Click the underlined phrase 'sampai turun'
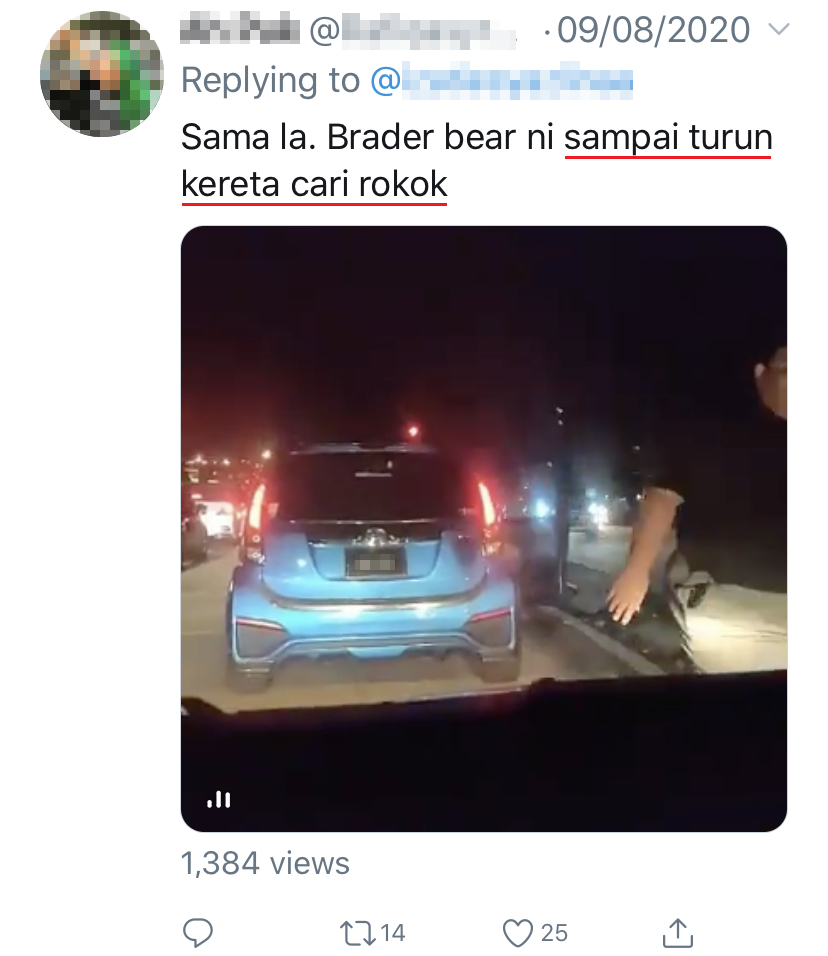This screenshot has height=956, width=828. 668,137
